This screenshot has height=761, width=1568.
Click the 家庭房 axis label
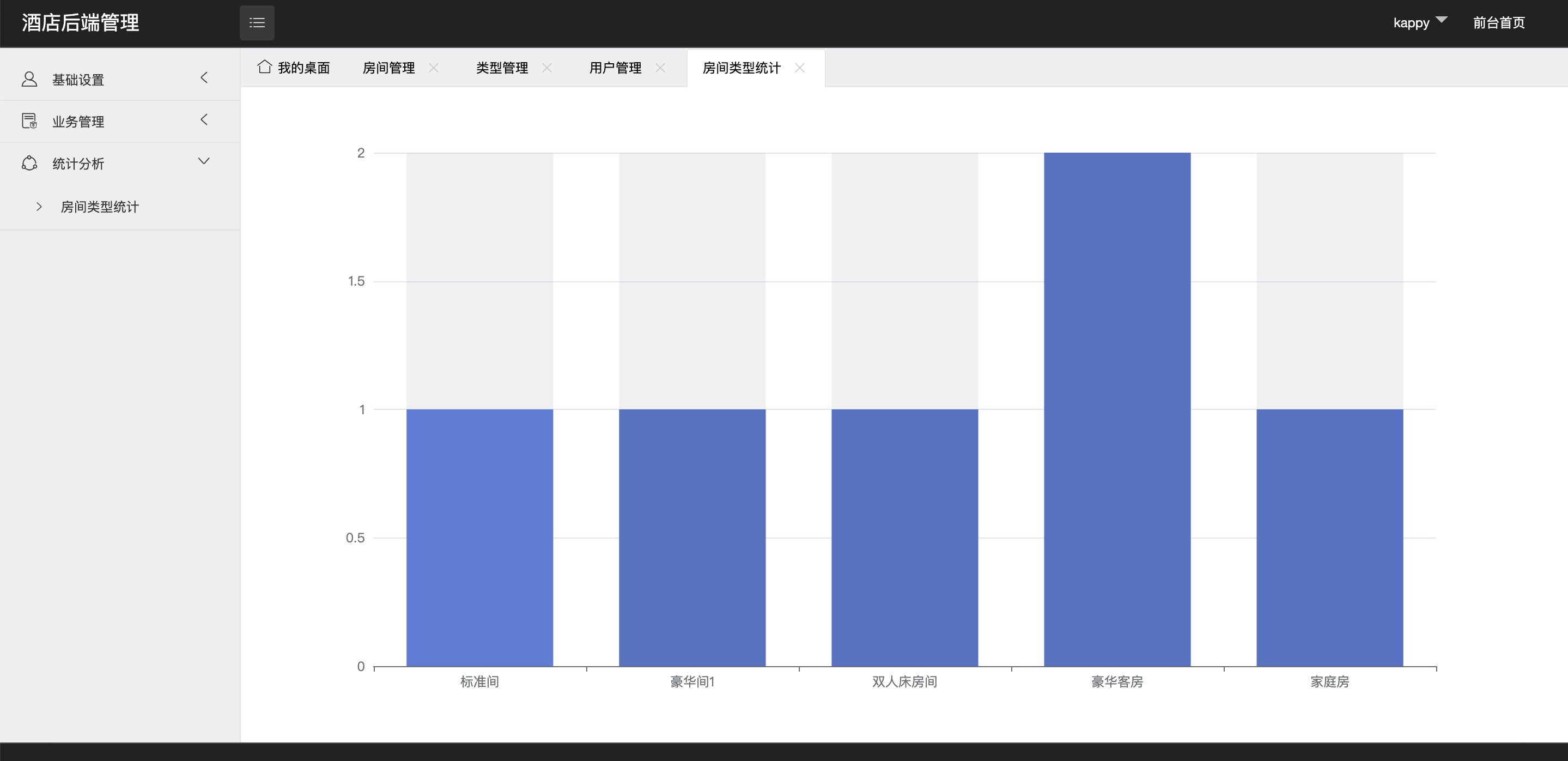click(x=1329, y=682)
